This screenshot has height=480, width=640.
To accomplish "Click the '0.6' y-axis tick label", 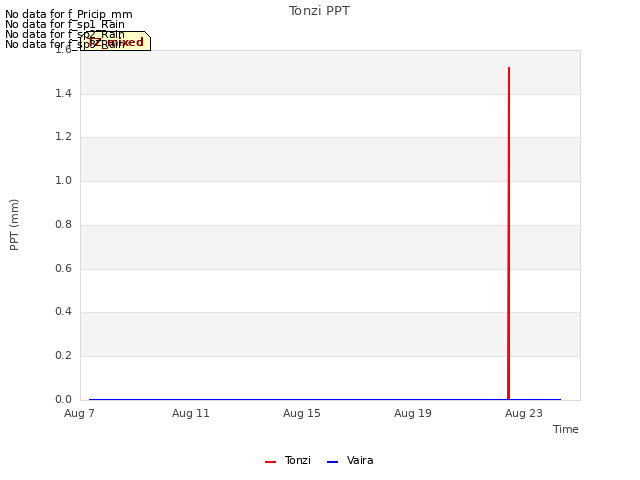I will pyautogui.click(x=63, y=268).
